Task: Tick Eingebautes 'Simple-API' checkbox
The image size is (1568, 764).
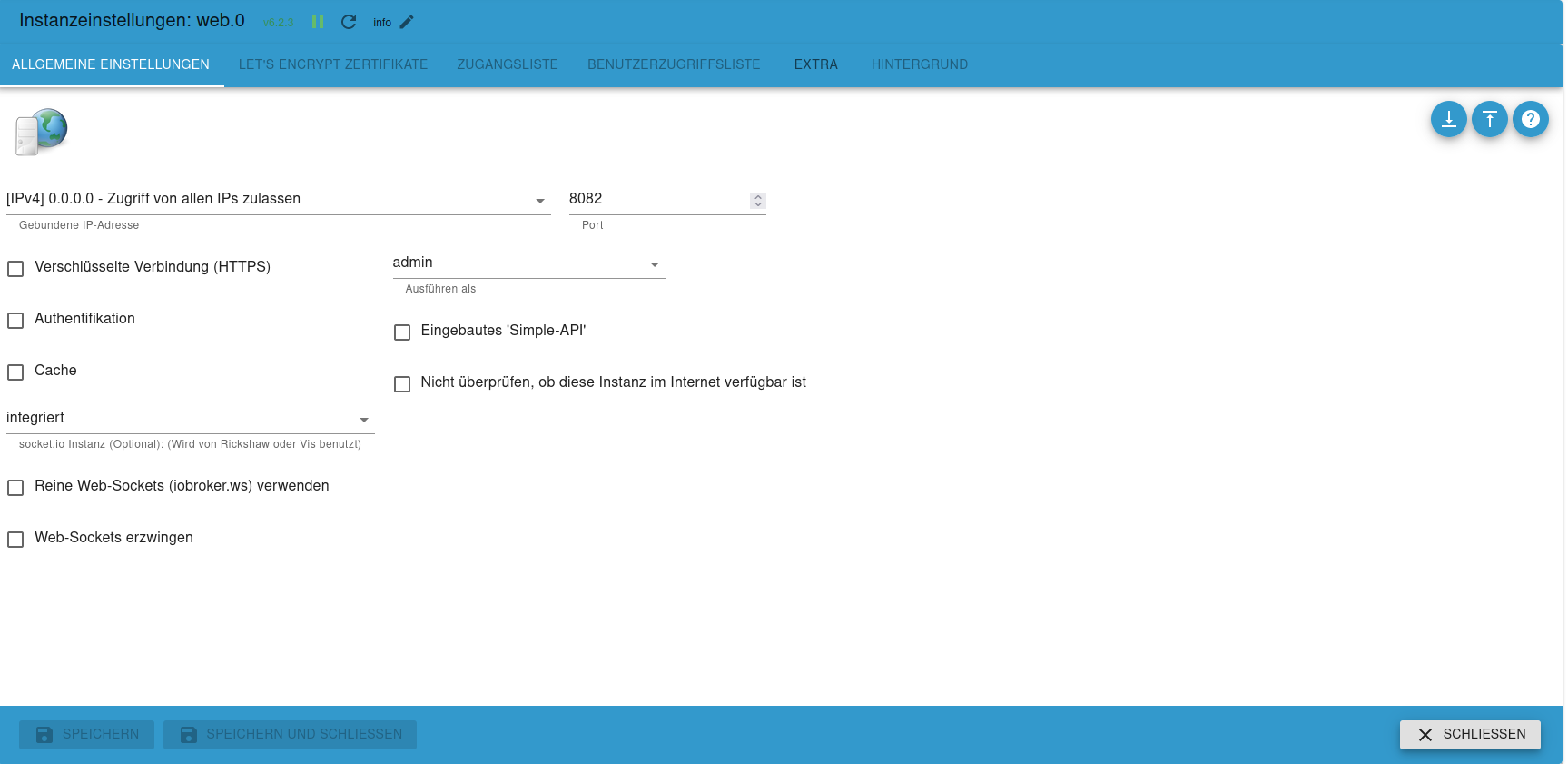Action: [x=402, y=332]
